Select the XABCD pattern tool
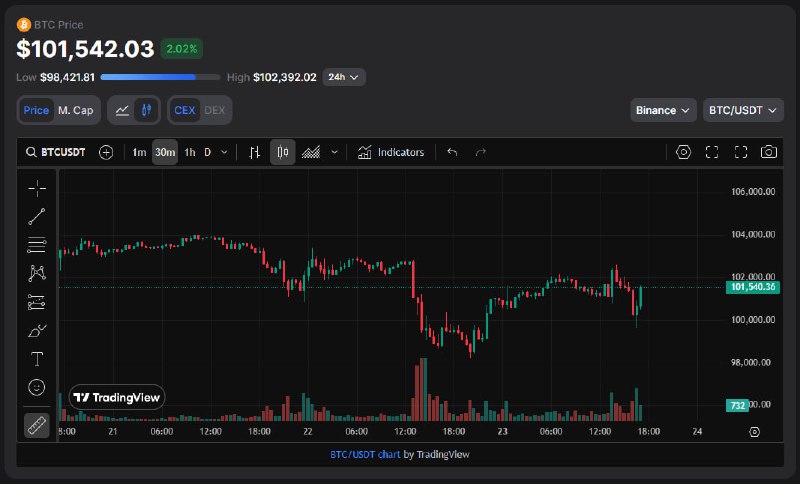Image resolution: width=800 pixels, height=484 pixels. point(37,273)
